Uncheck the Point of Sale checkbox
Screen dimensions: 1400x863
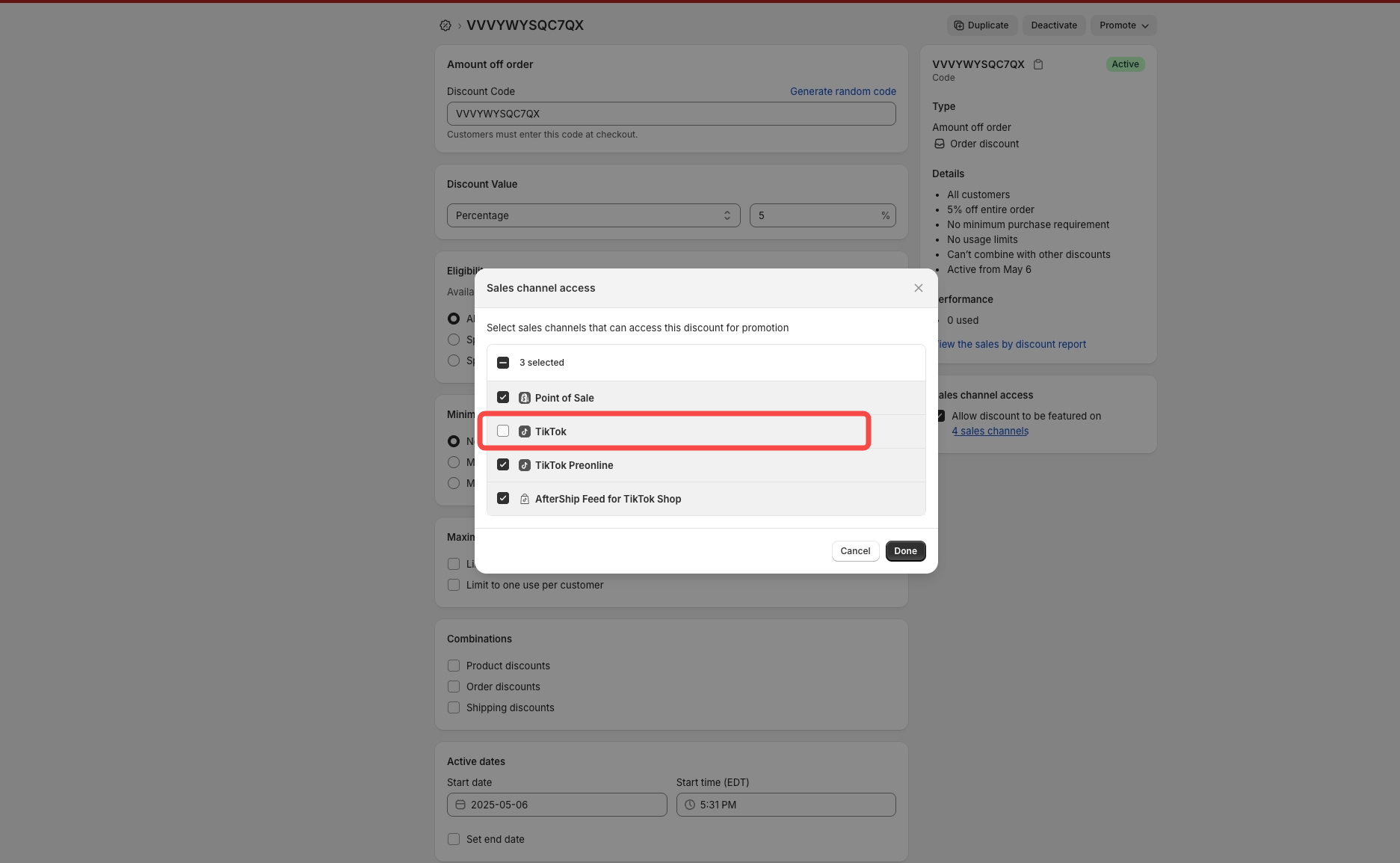[x=503, y=398]
